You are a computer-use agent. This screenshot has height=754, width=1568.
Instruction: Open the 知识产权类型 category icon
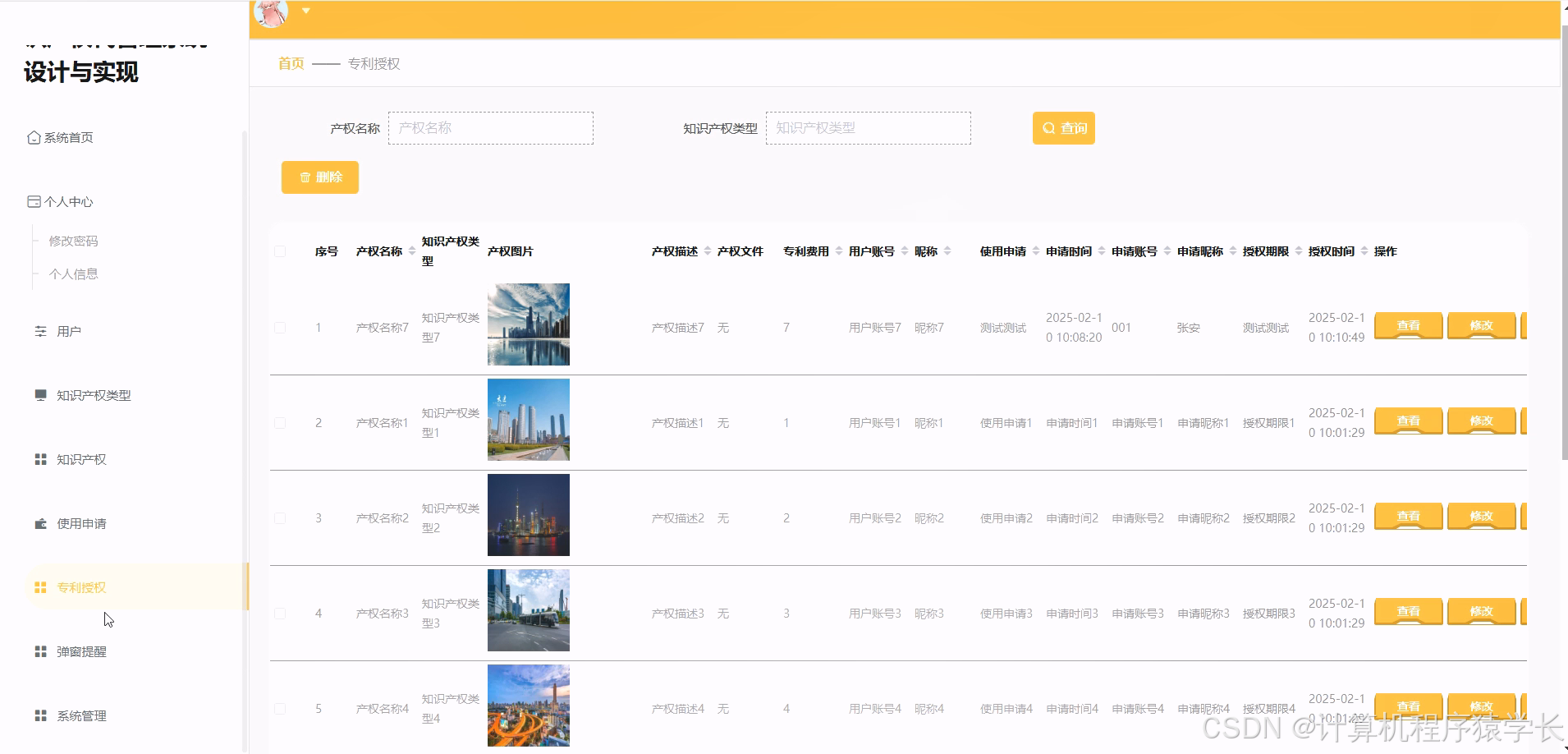(40, 395)
